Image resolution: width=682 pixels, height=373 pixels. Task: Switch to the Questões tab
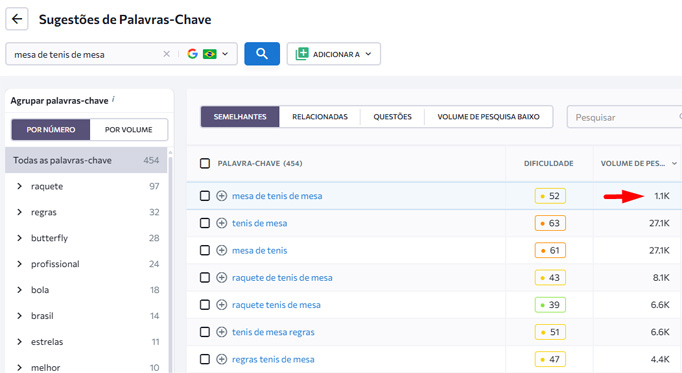392,117
